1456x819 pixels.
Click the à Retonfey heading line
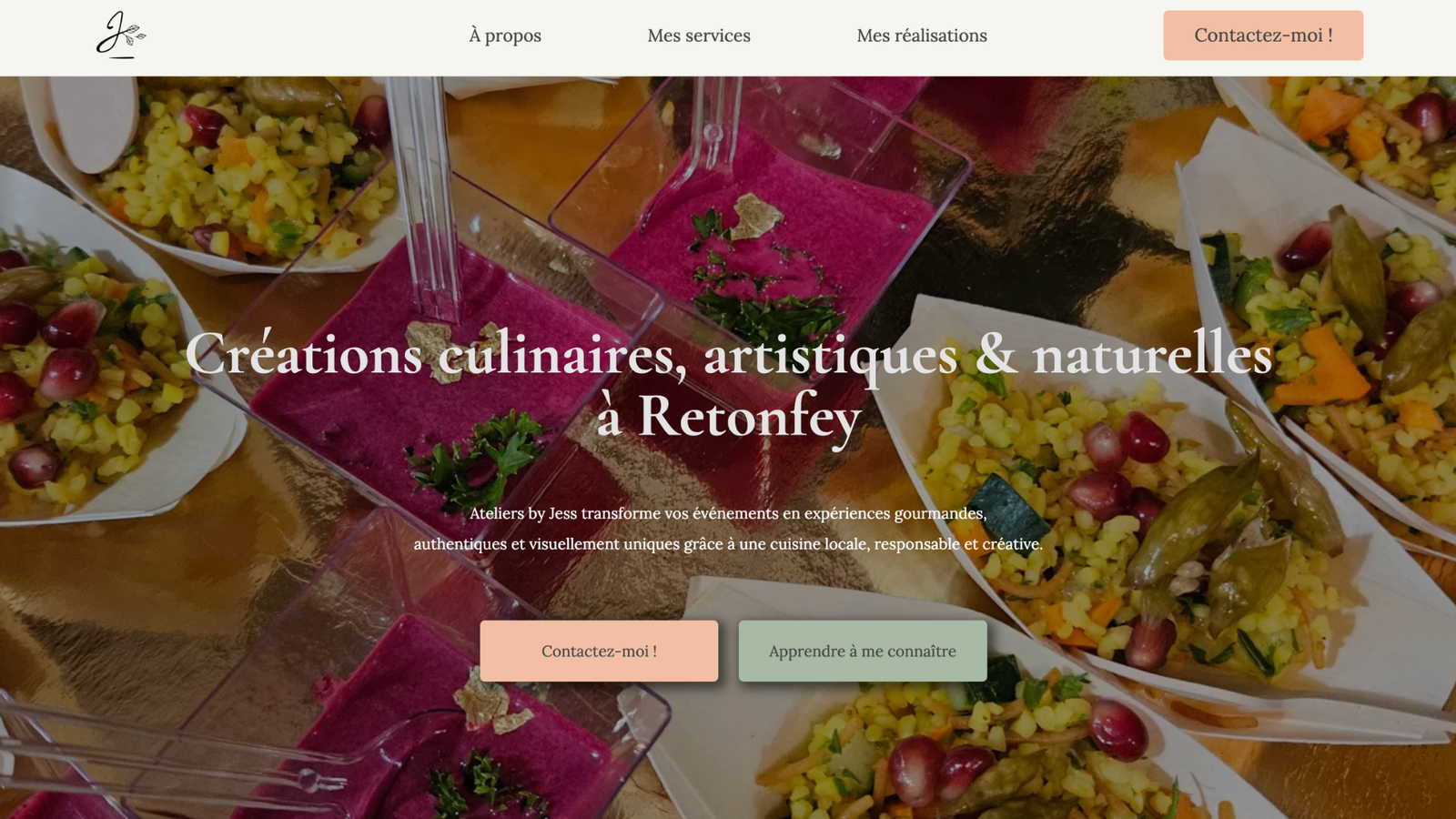[728, 417]
